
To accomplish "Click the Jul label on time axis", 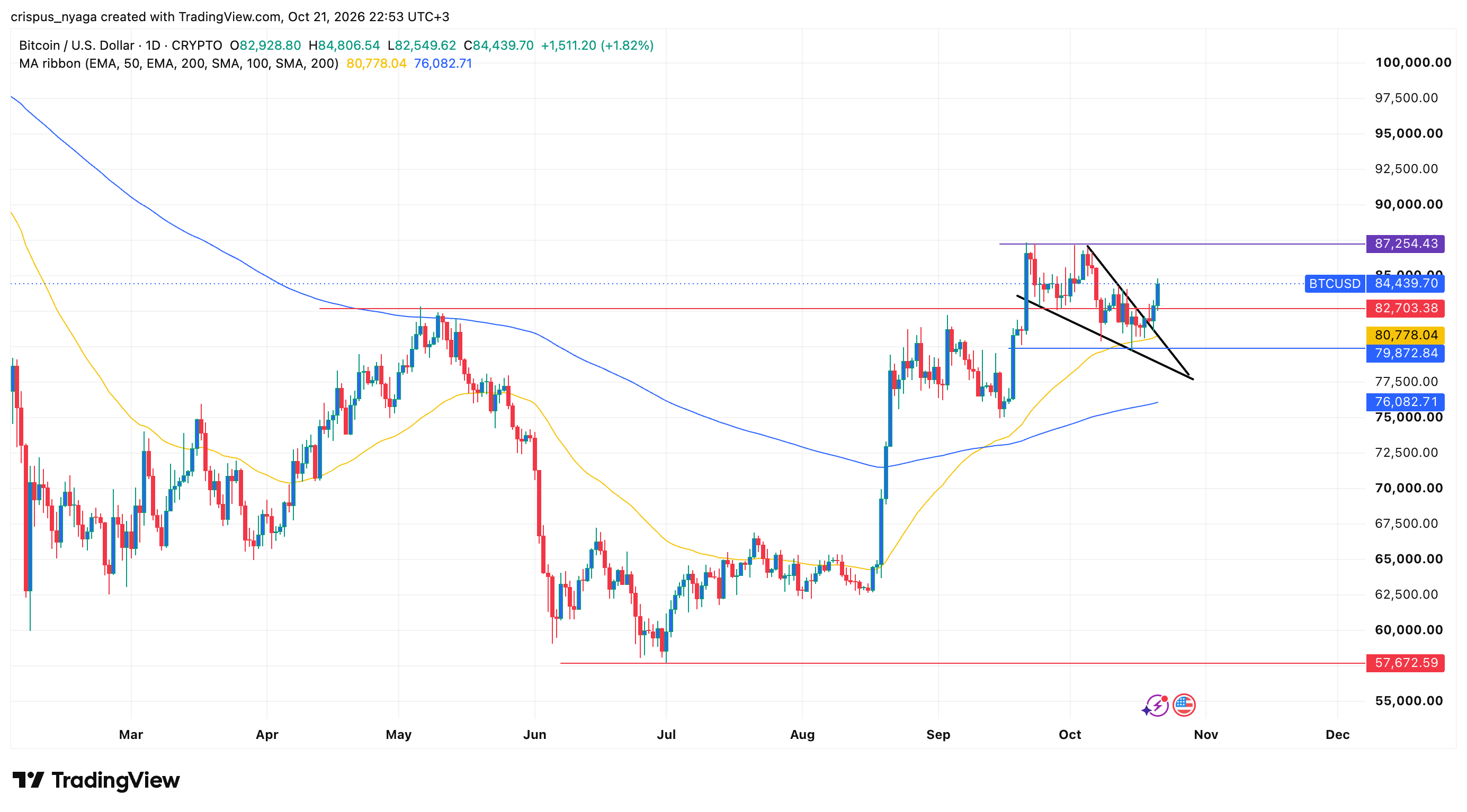I will point(666,735).
